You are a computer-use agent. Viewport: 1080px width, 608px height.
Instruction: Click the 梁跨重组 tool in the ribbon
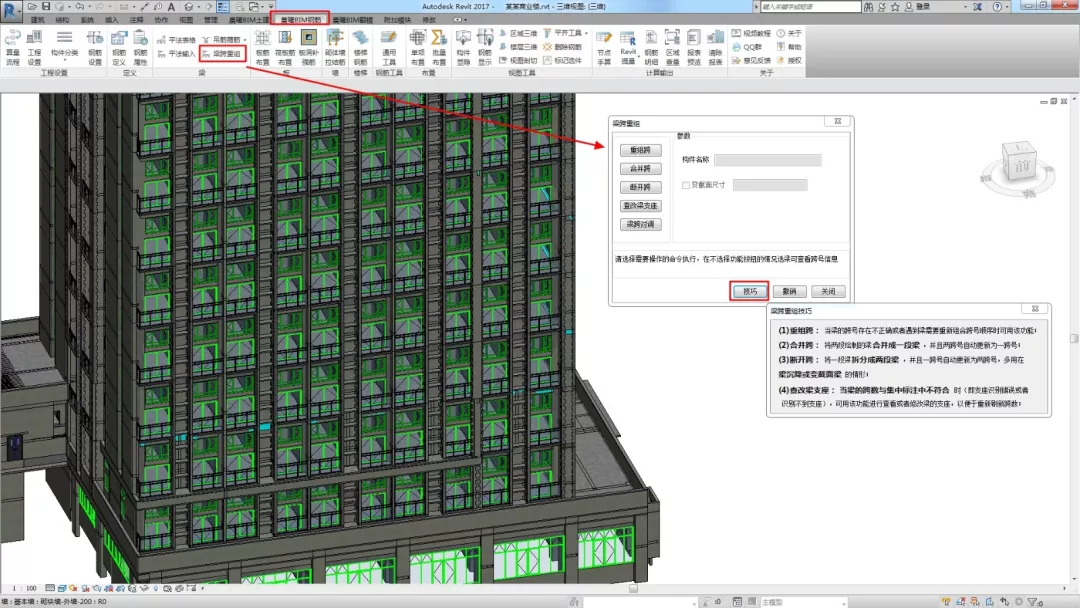[x=220, y=53]
